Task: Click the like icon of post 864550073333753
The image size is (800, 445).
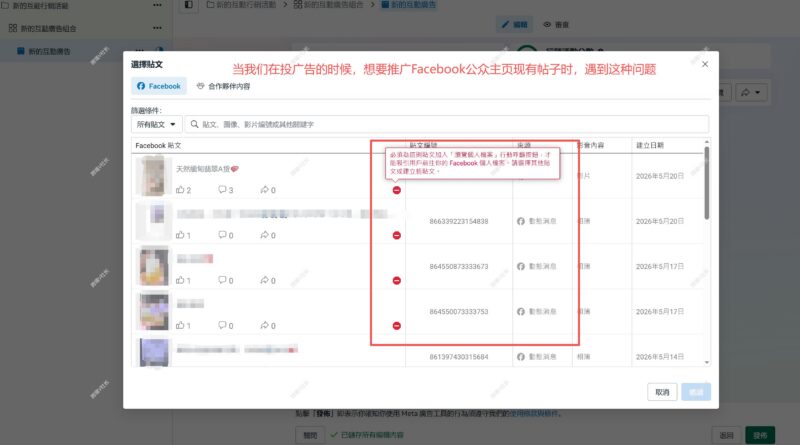Action: [180, 325]
